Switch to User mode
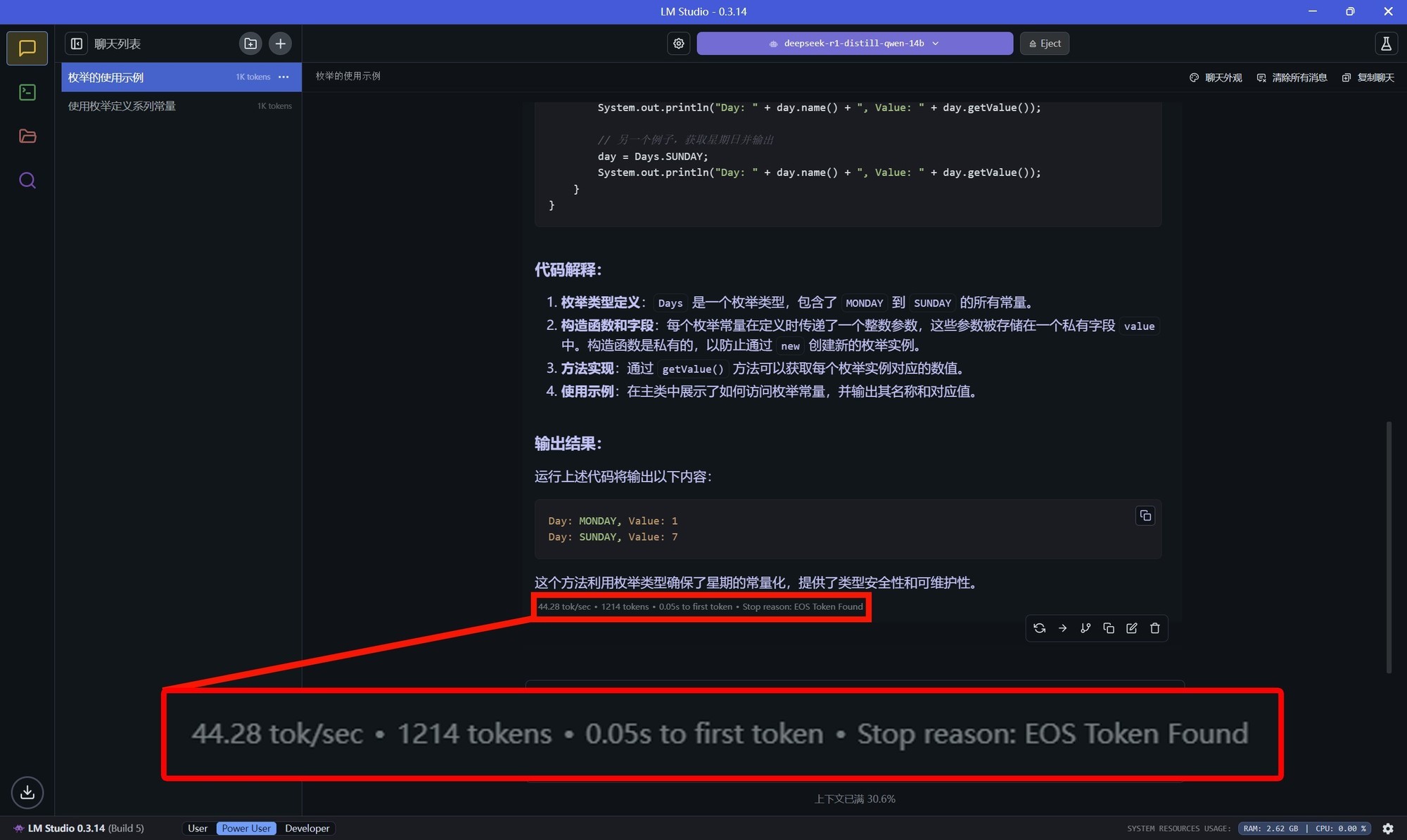The image size is (1407, 840). click(x=198, y=828)
